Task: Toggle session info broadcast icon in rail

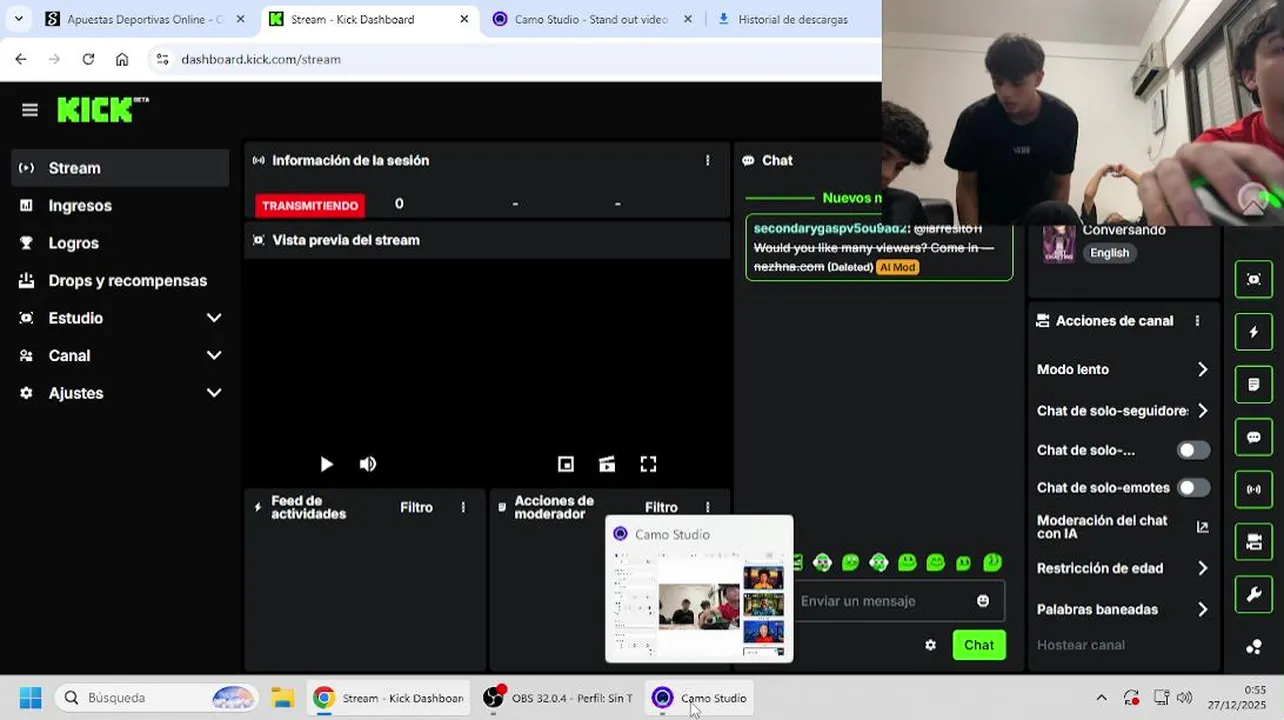Action: (x=1253, y=490)
